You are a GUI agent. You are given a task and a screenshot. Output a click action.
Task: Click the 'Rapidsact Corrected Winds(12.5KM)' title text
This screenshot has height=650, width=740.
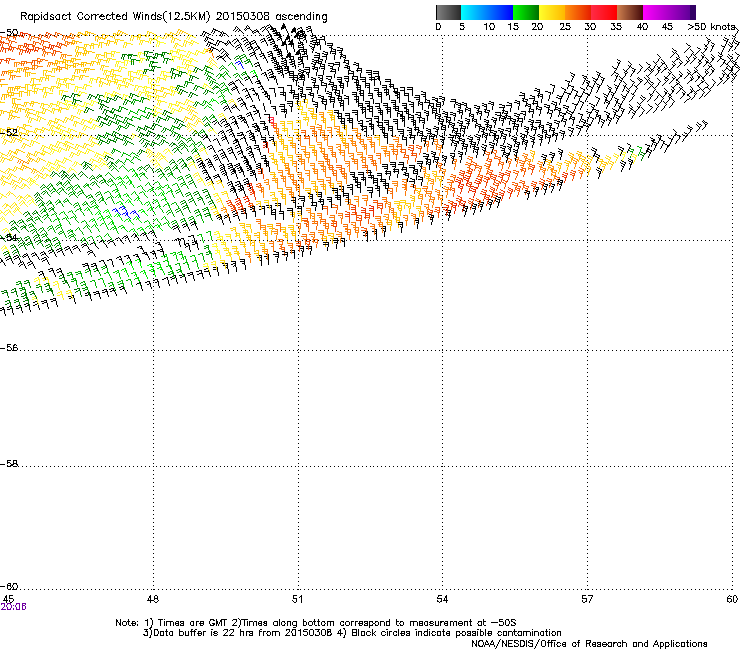click(115, 17)
